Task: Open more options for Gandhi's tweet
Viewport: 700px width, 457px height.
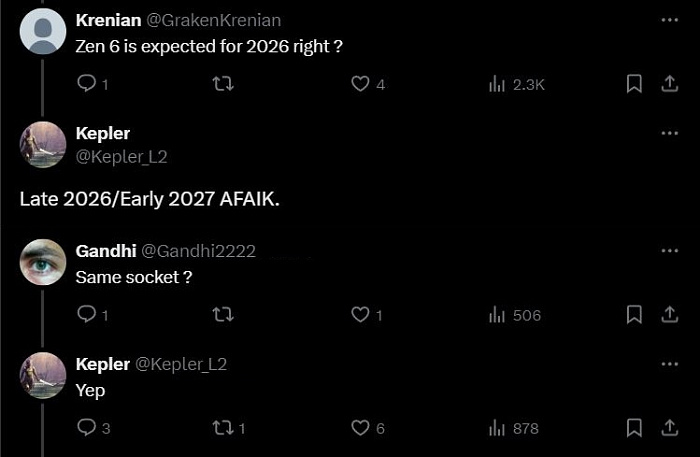Action: (670, 250)
